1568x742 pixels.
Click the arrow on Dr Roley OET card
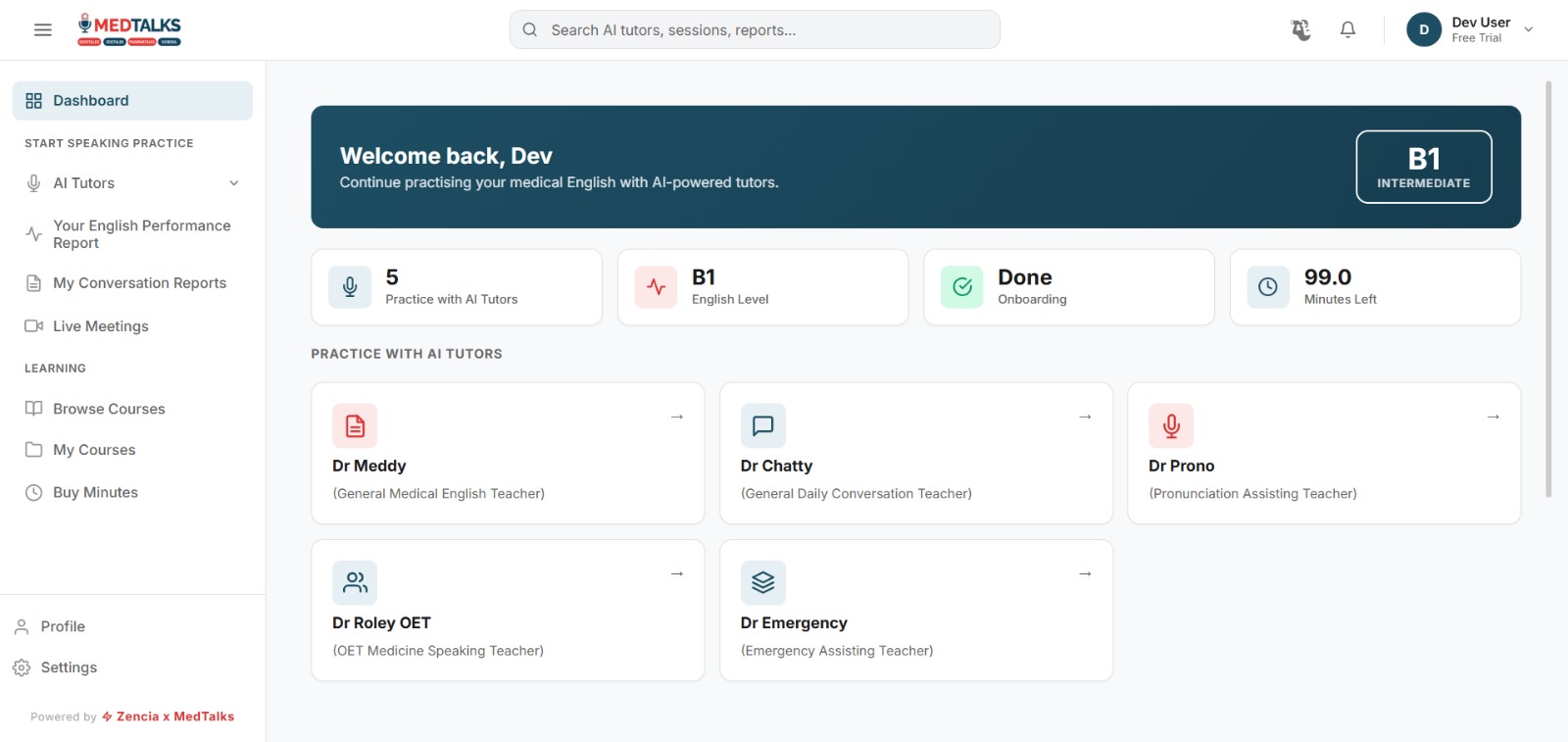677,573
